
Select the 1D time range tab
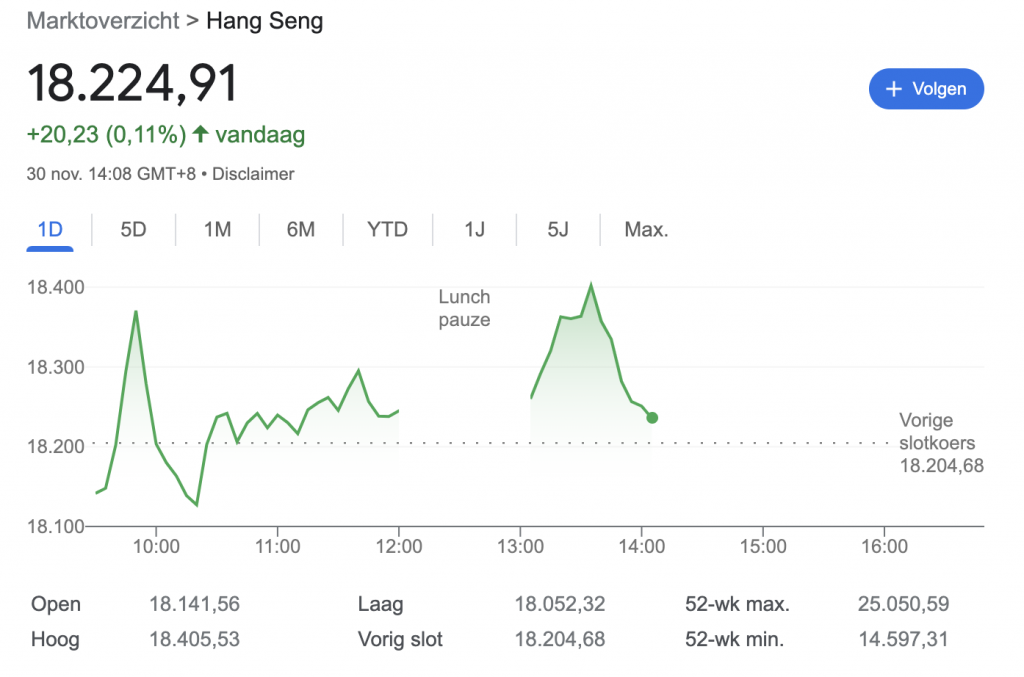(x=50, y=229)
